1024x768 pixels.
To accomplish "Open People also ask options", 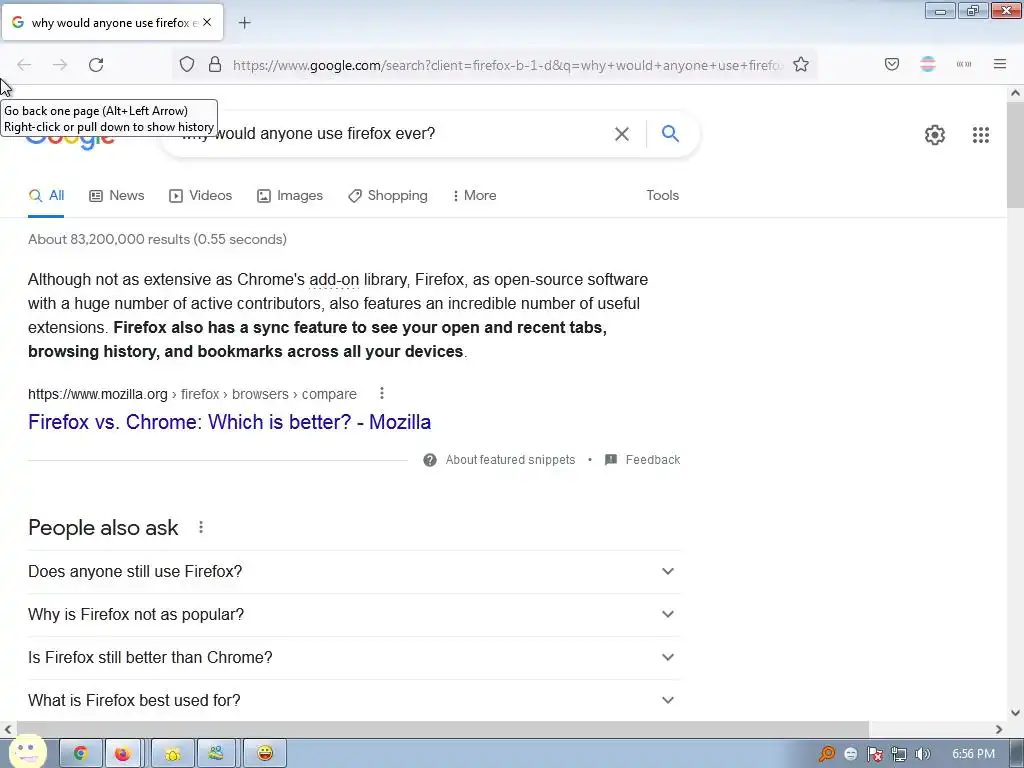I will tap(201, 527).
